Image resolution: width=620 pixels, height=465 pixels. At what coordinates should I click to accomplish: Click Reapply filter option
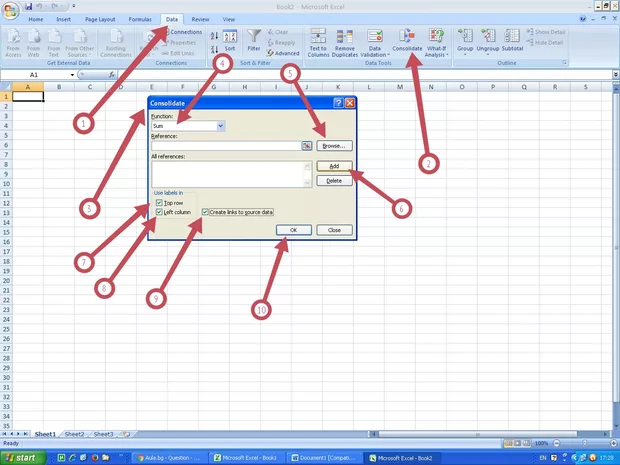[x=282, y=42]
